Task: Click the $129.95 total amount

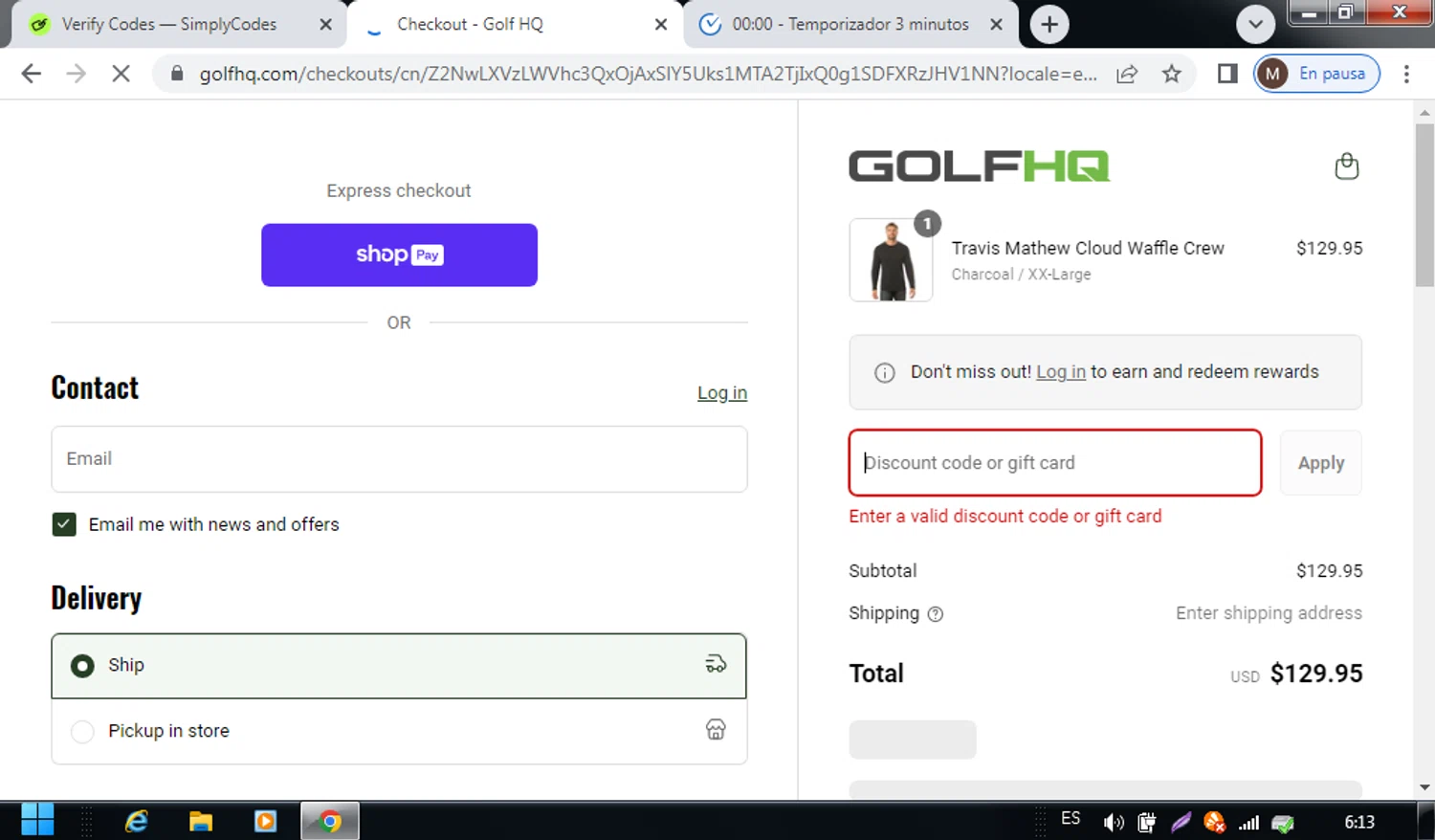Action: click(x=1316, y=674)
